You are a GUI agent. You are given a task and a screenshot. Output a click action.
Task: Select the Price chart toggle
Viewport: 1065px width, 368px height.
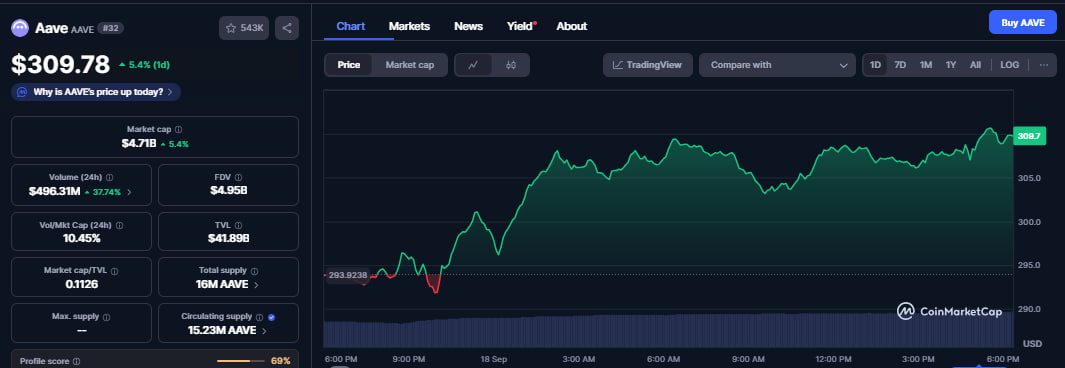349,65
